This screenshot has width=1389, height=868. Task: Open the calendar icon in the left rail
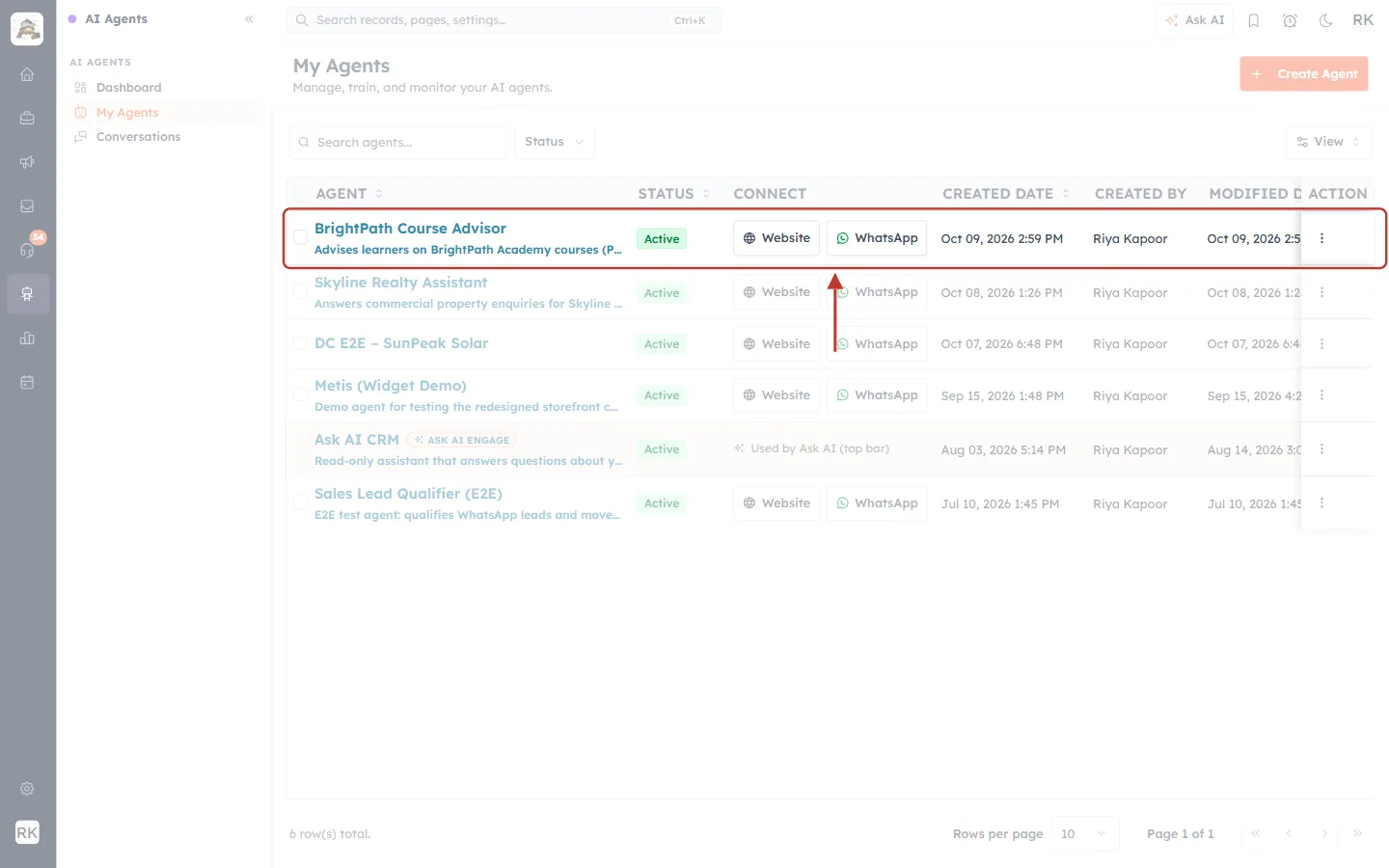(x=27, y=382)
